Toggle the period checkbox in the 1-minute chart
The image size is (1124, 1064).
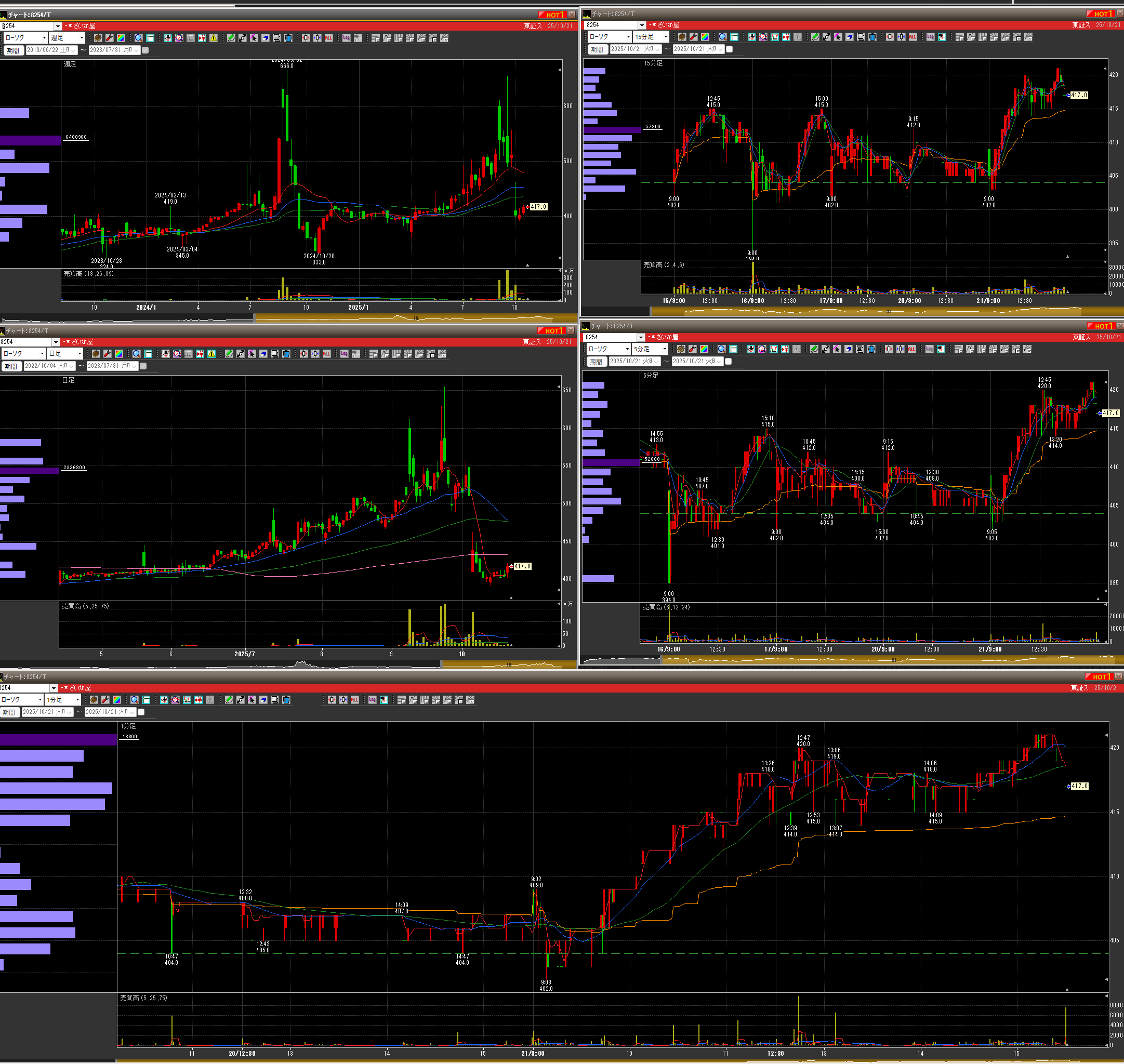pos(141,712)
